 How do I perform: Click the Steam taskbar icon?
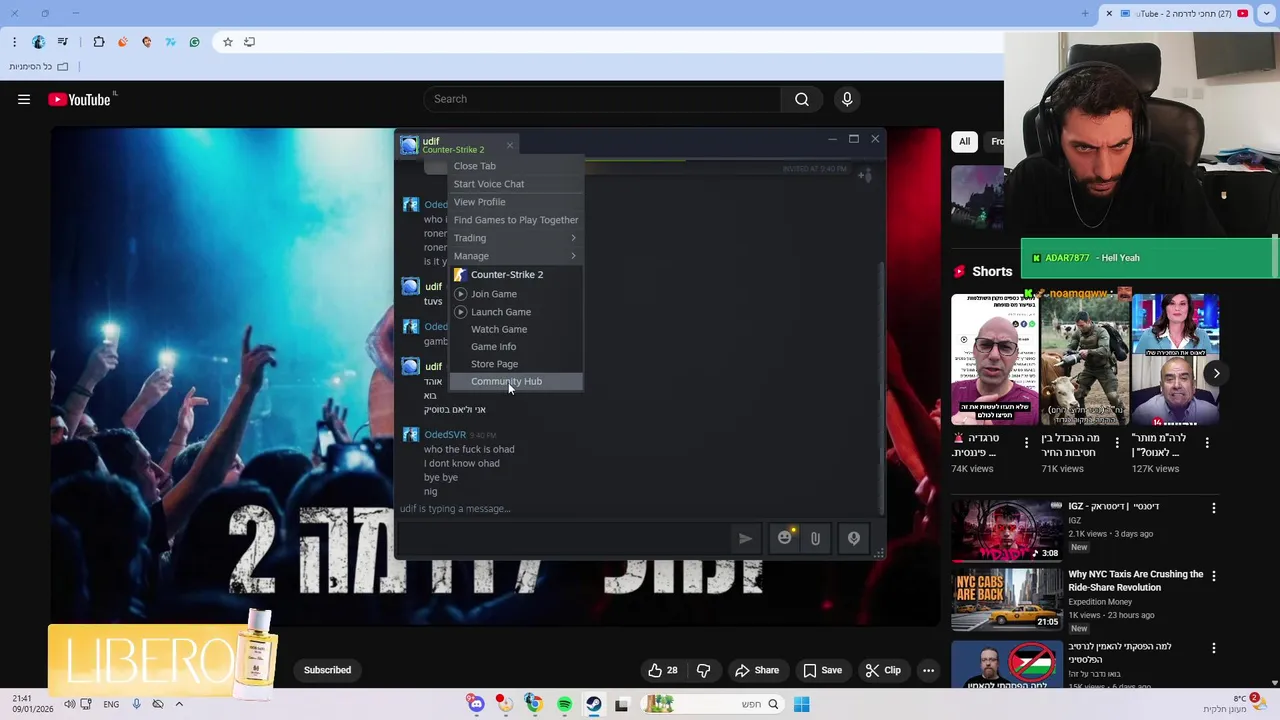(x=594, y=704)
